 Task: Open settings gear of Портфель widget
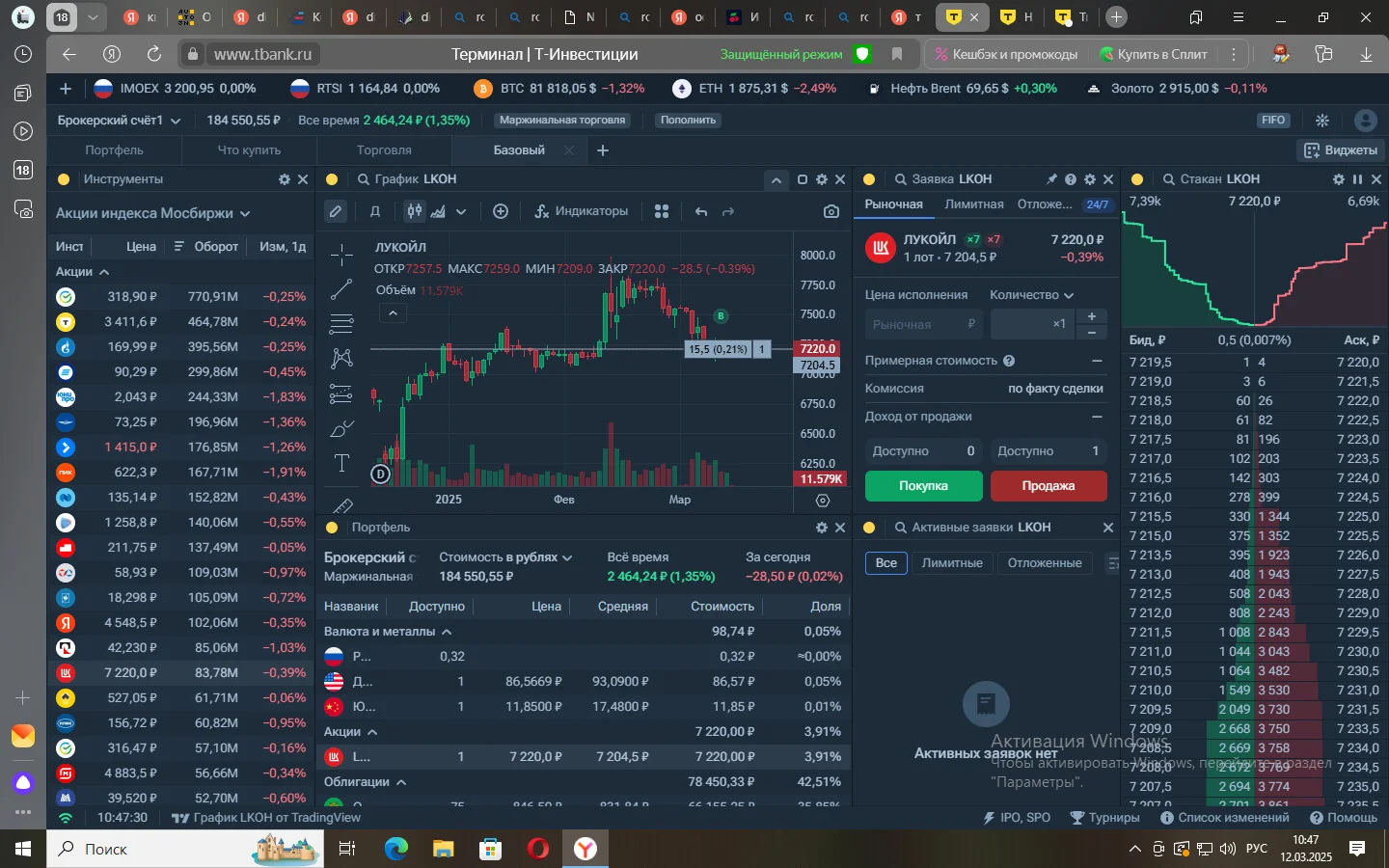click(822, 528)
